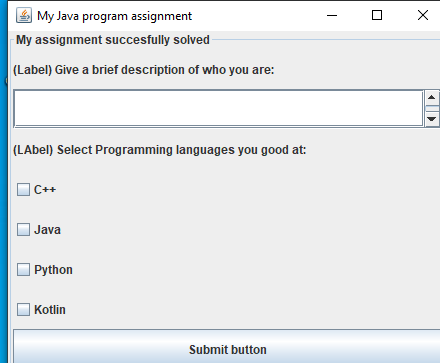Minimize the My Java program assignment window
440x363 pixels.
(x=332, y=15)
